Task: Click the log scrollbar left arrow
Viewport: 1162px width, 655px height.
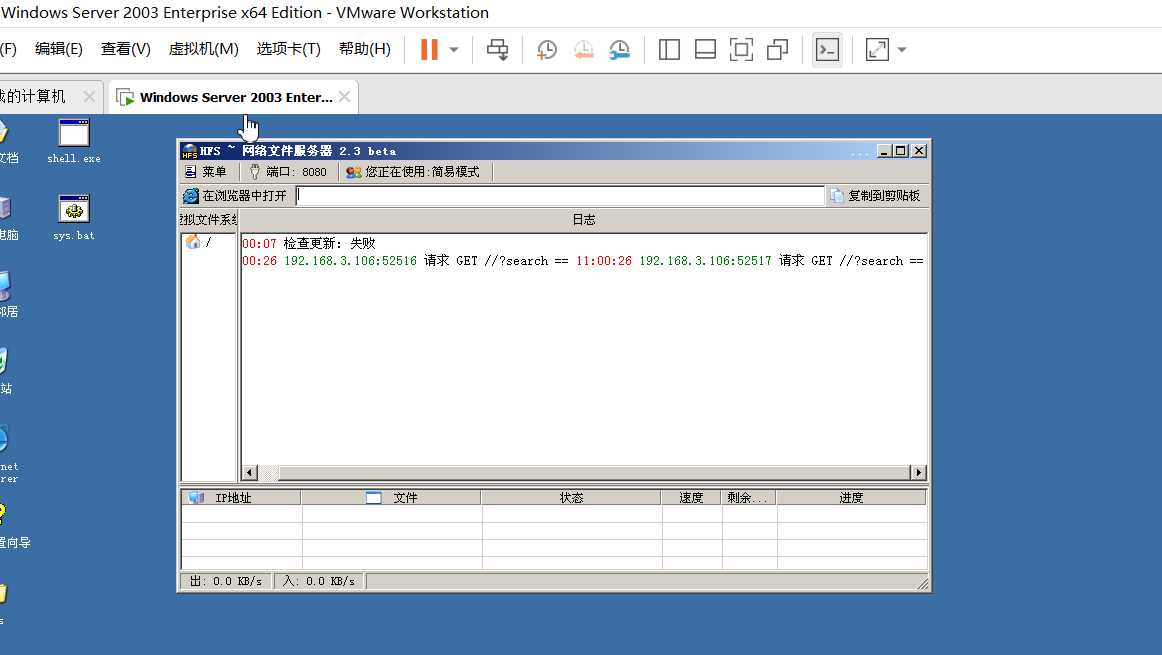Action: (250, 473)
